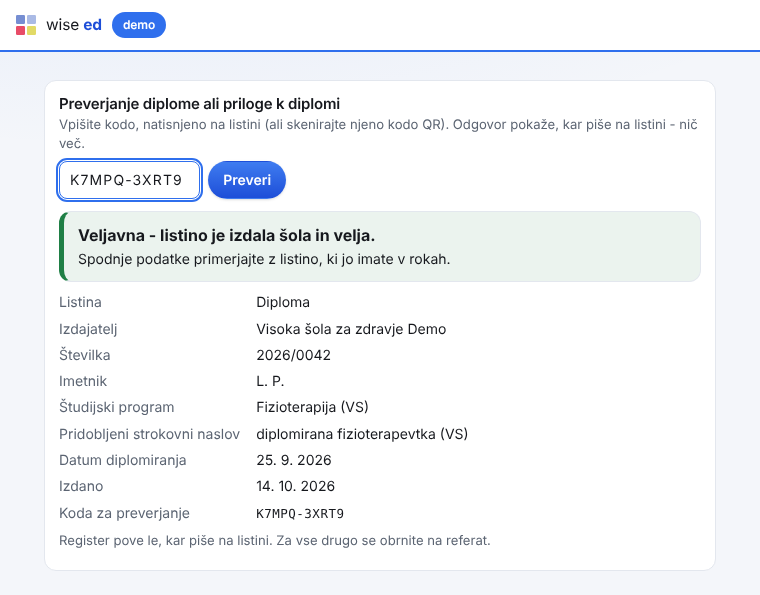Click the holder initials 'L. P.'
760x595 pixels.
[x=270, y=381]
